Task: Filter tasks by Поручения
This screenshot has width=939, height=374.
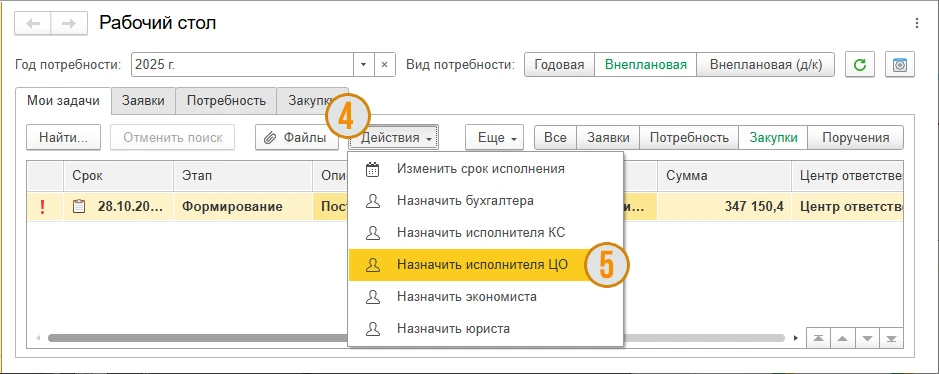Action: (855, 138)
